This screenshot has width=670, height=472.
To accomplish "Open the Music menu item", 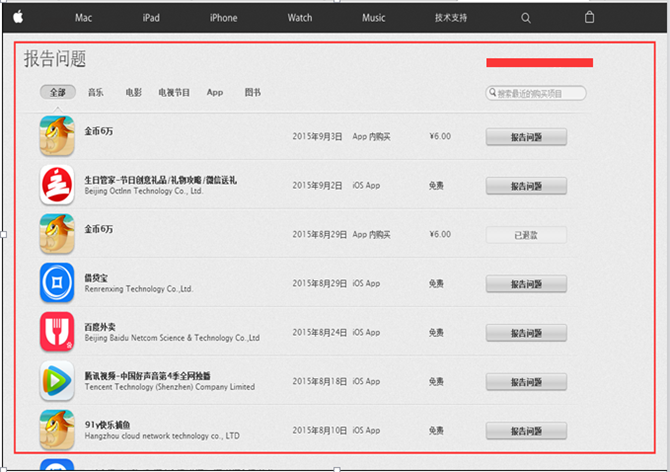I will [x=373, y=18].
